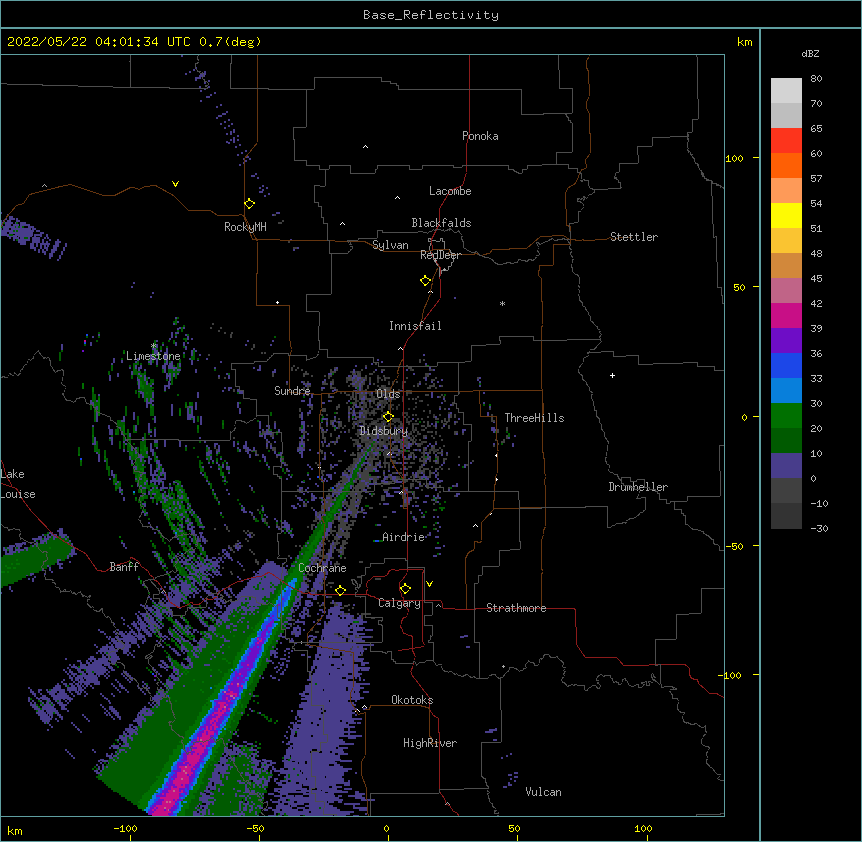
Task: Select the mauve swatch between 45 and 42
Action: [786, 291]
